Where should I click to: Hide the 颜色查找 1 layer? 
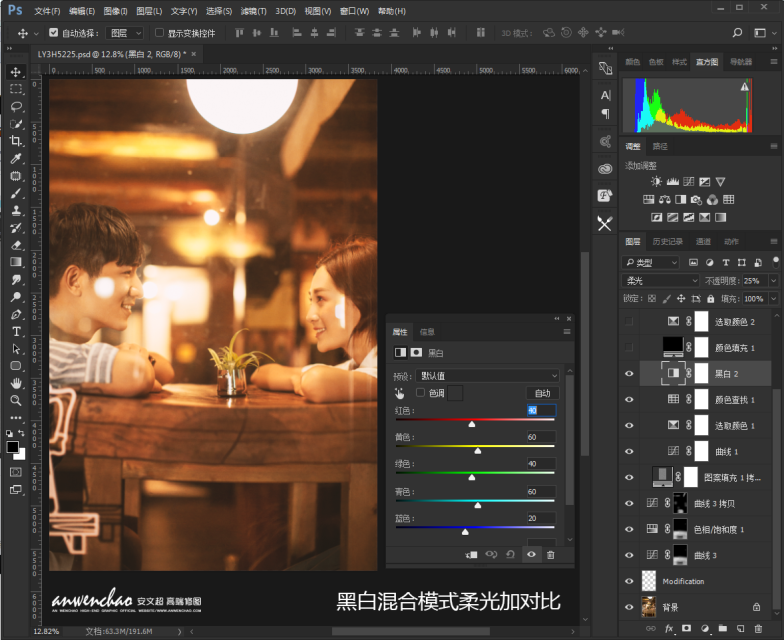click(629, 400)
